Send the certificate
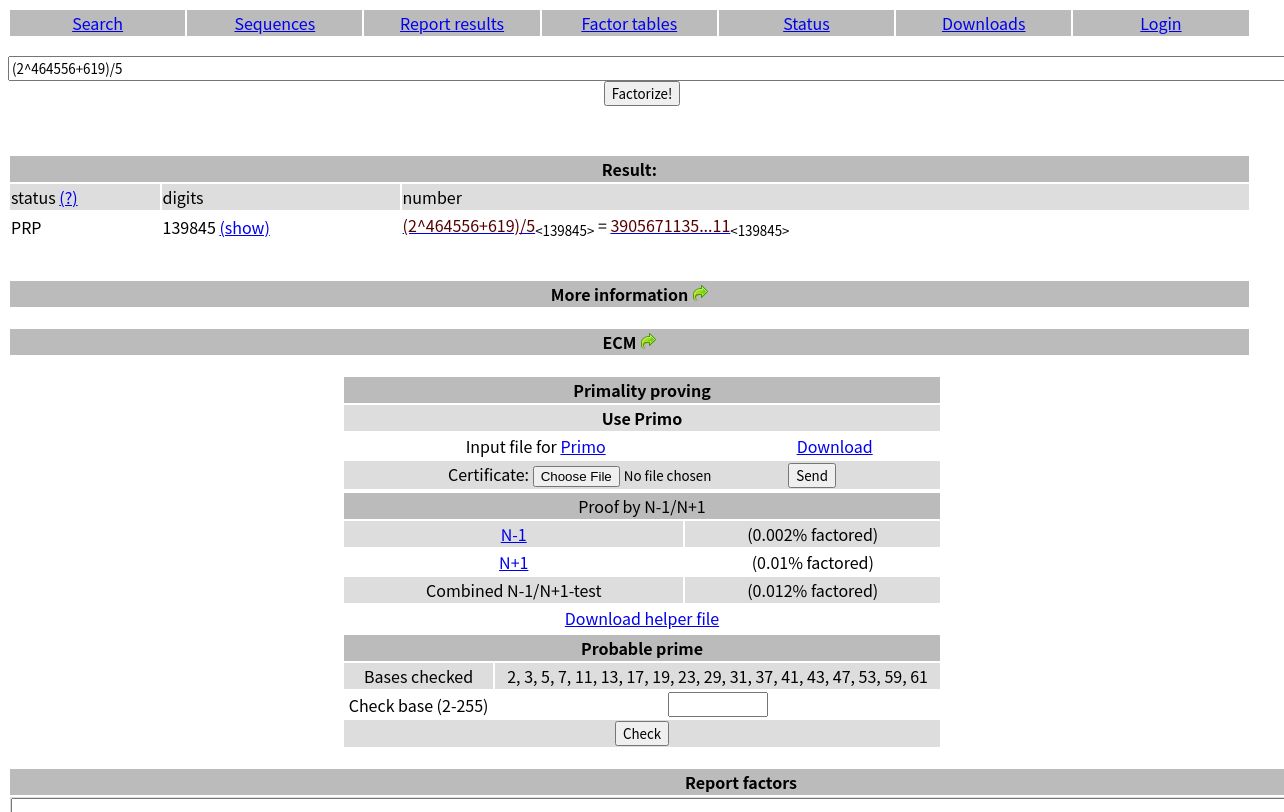1284x812 pixels. pyautogui.click(x=812, y=476)
